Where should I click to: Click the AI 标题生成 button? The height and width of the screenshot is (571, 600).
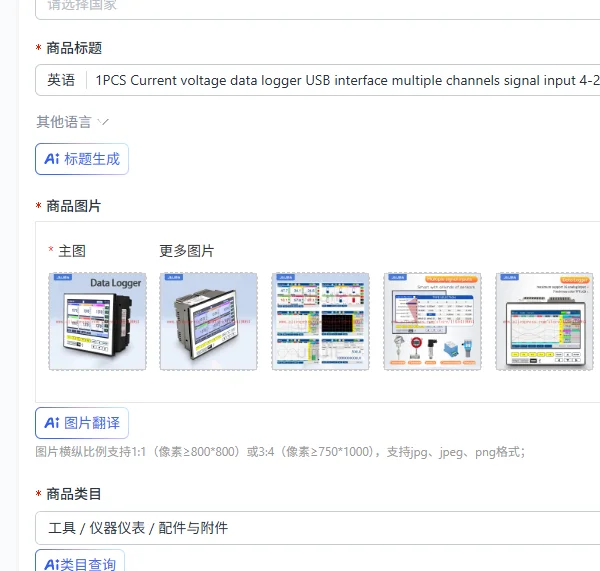point(82,159)
